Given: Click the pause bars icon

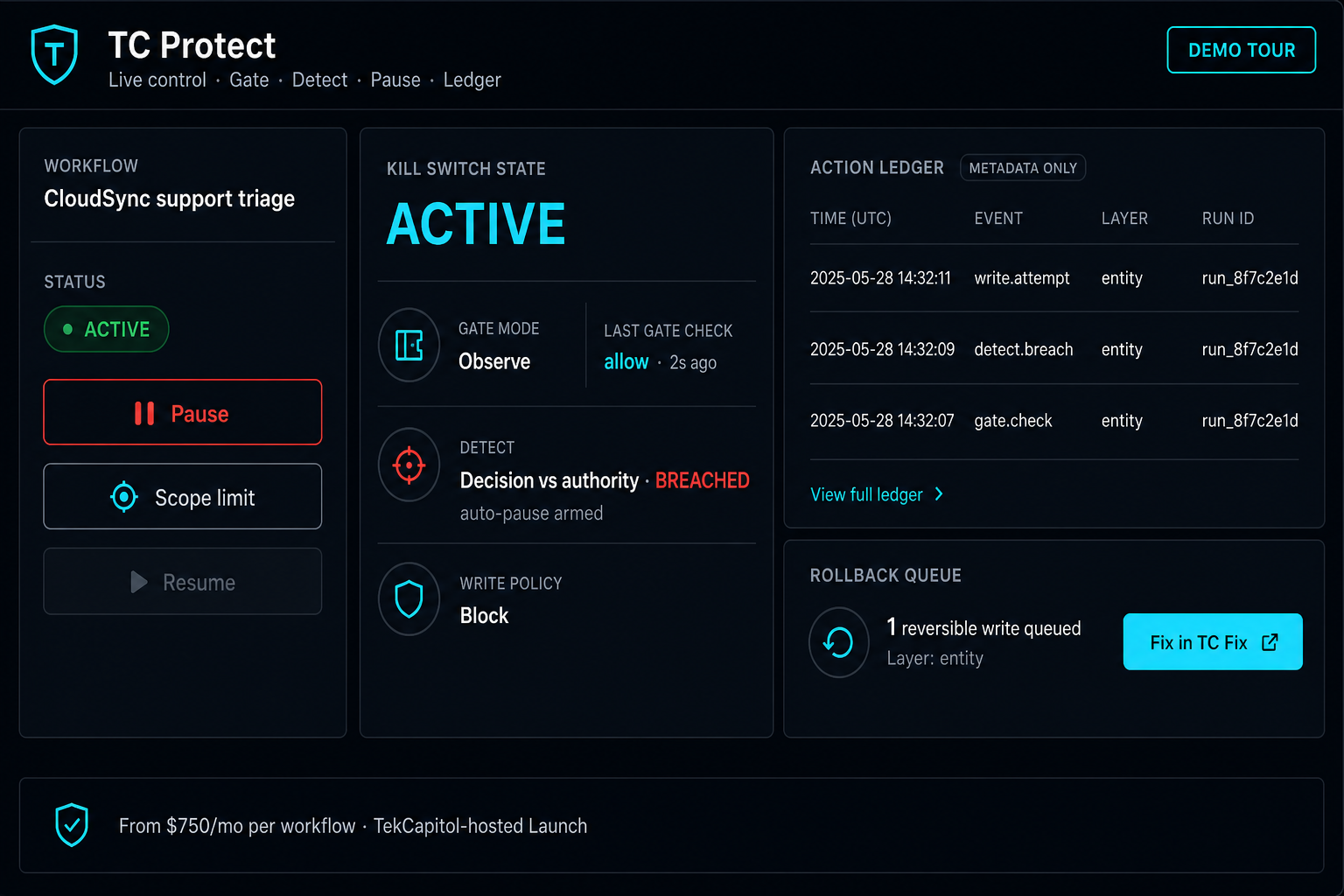Looking at the screenshot, I should coord(144,413).
